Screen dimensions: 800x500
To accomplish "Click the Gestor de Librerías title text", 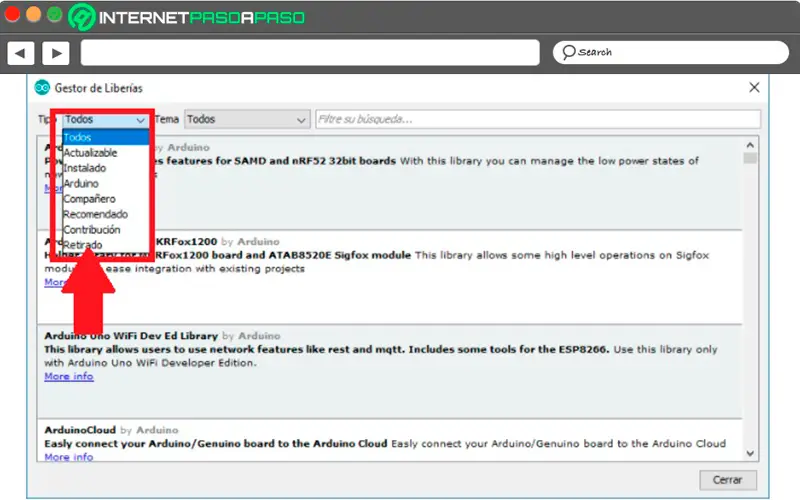I will (x=98, y=88).
